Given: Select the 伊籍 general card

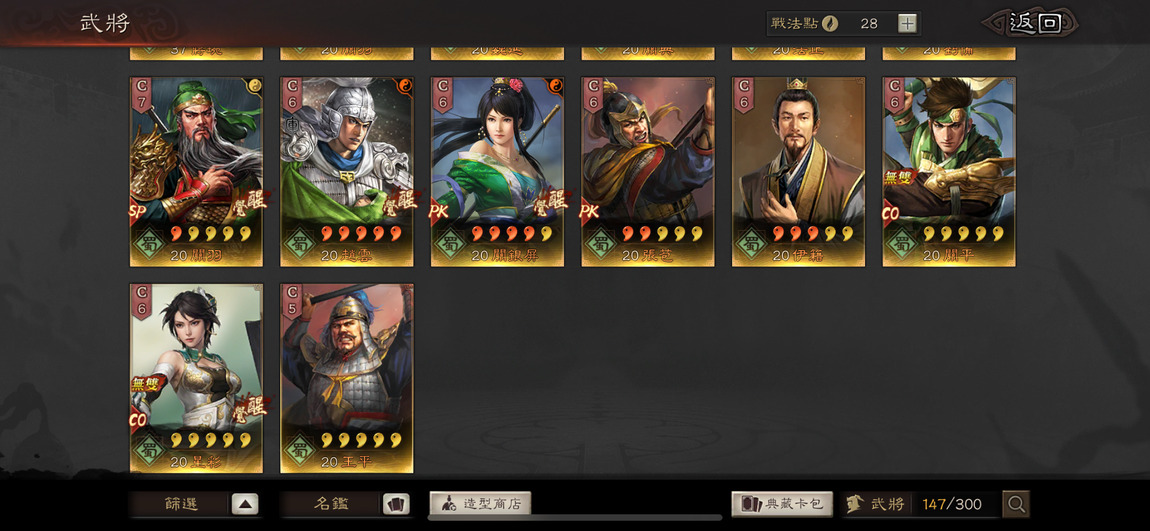Looking at the screenshot, I should 798,172.
